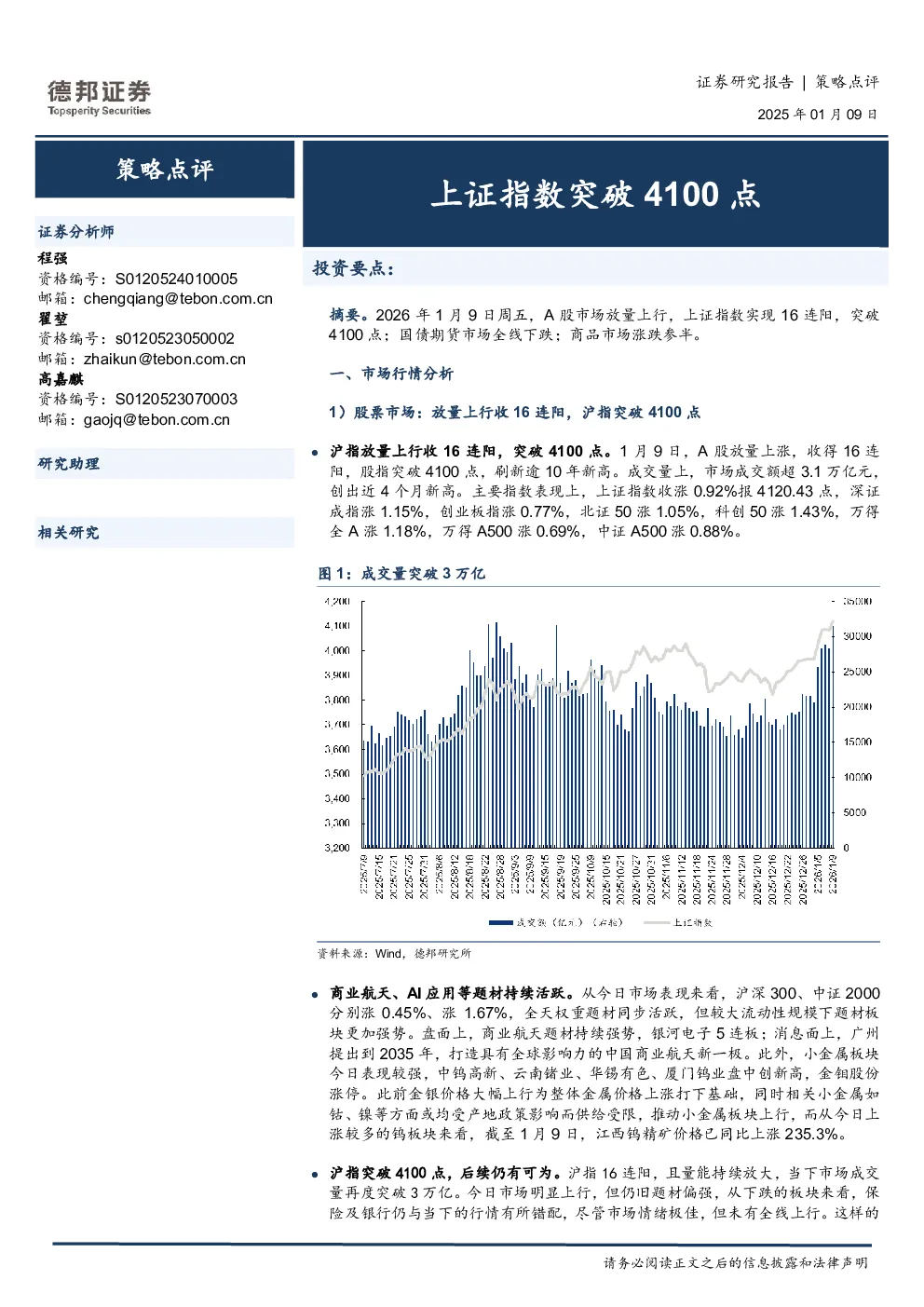Click figure caption 图 1：成交量突破 3 万亿
924x1307 pixels.
[401, 574]
